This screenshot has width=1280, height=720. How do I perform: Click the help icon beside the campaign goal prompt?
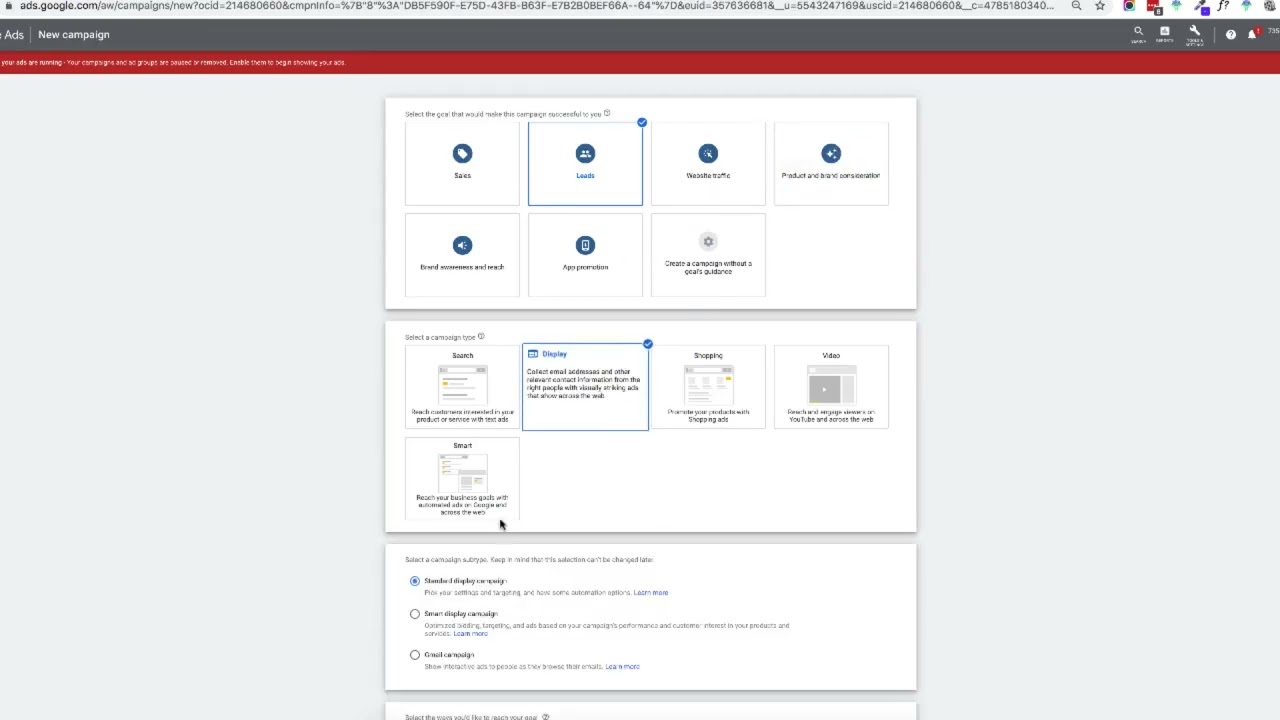click(x=607, y=113)
